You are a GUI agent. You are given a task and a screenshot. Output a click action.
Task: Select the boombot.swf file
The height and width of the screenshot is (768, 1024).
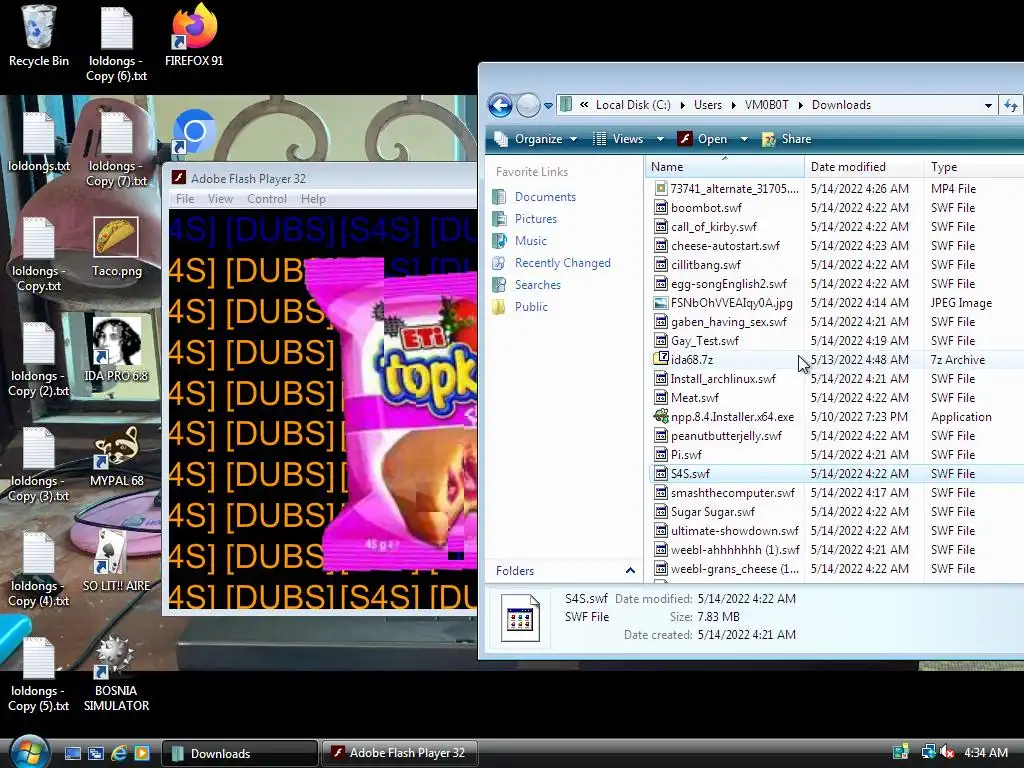pyautogui.click(x=698, y=208)
